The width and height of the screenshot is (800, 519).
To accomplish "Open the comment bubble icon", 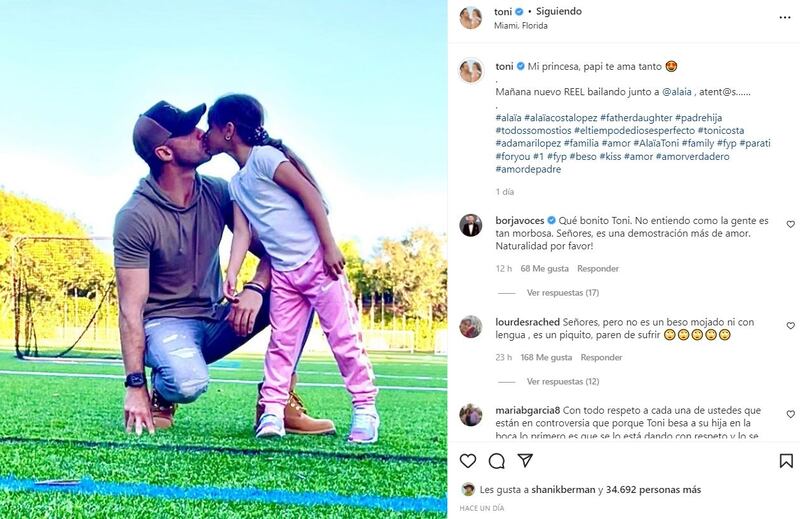I will click(496, 461).
